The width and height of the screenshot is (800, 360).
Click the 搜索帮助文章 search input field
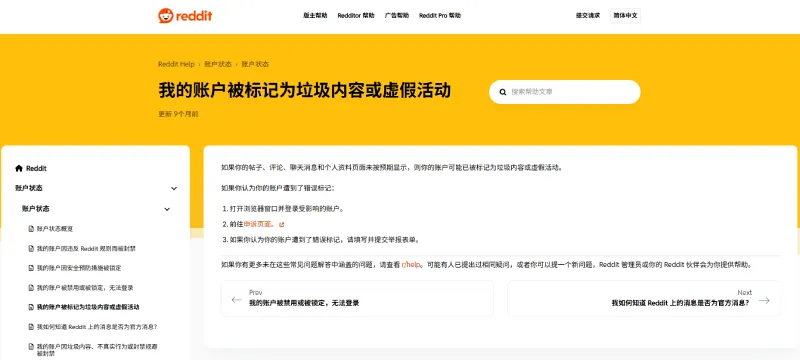pos(565,92)
